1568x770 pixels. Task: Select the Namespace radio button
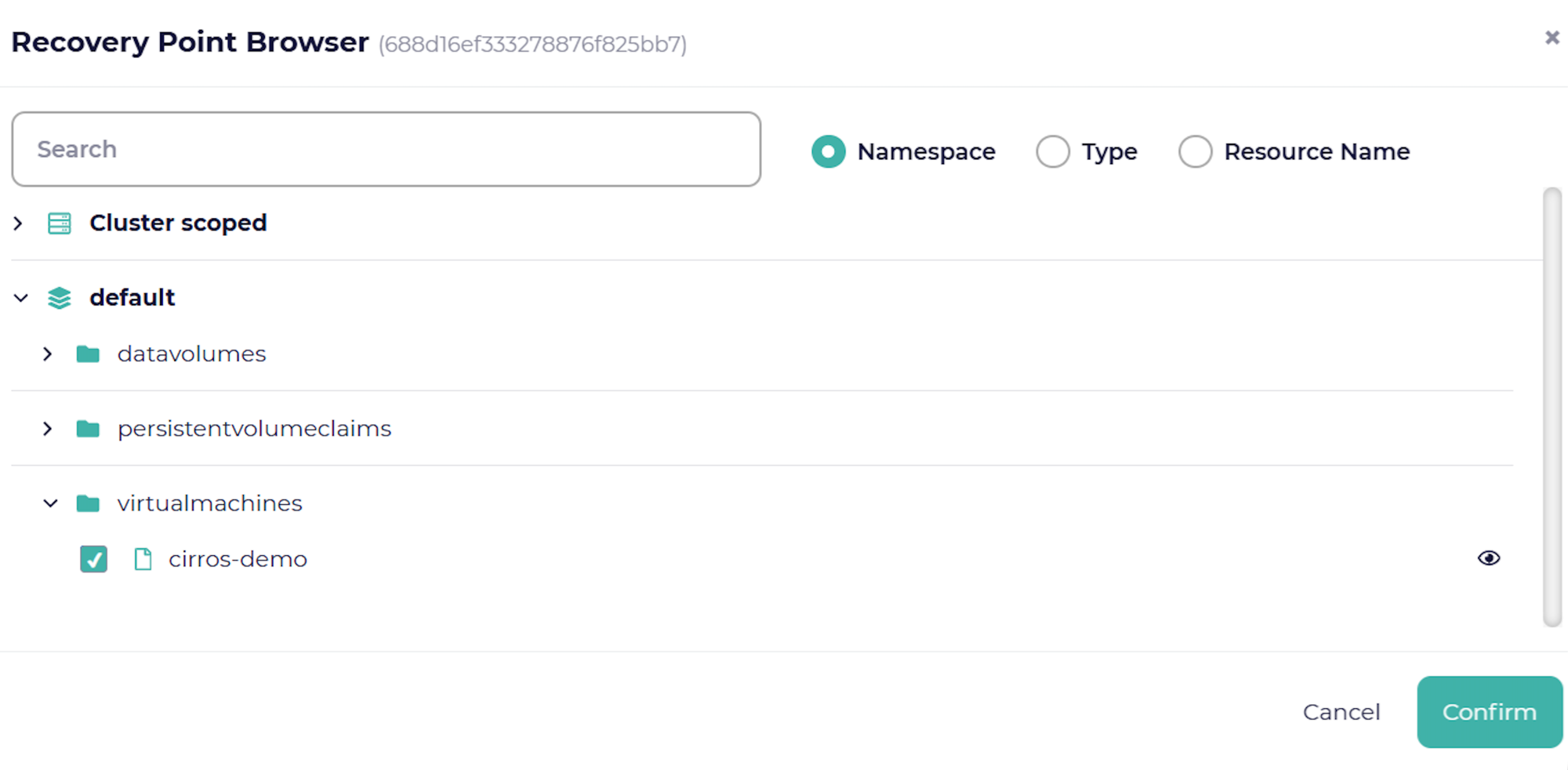click(828, 151)
